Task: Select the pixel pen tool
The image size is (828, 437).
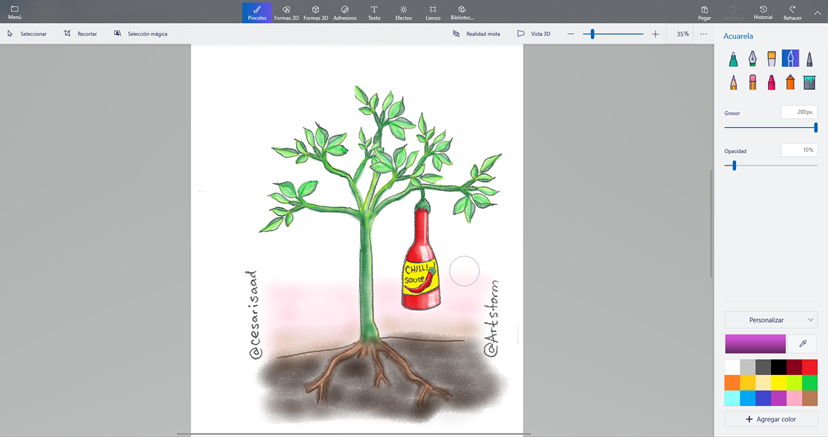Action: point(809,59)
